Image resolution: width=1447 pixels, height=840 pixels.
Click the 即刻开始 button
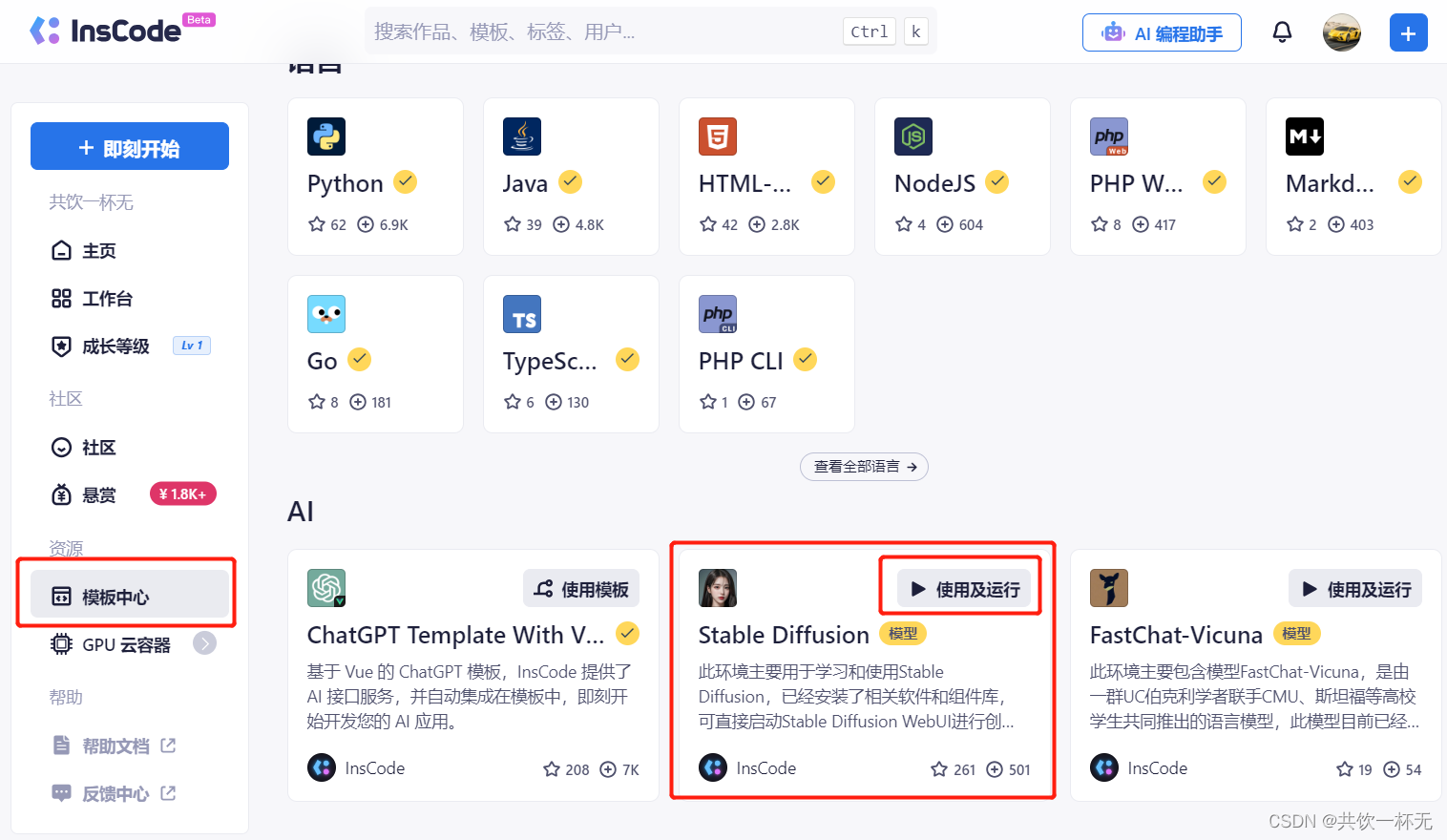pos(130,146)
